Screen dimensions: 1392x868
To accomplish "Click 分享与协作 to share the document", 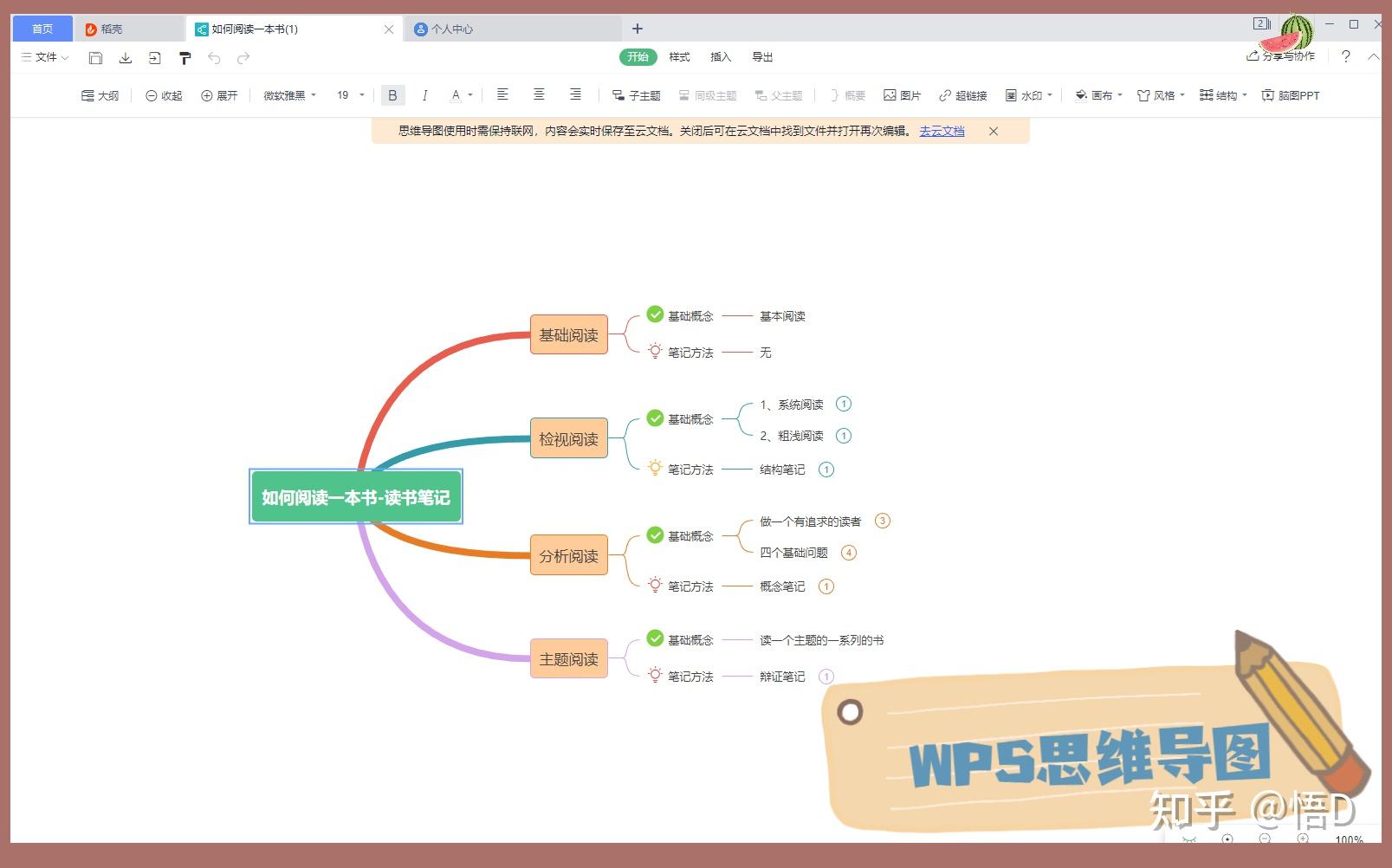I will [1279, 56].
